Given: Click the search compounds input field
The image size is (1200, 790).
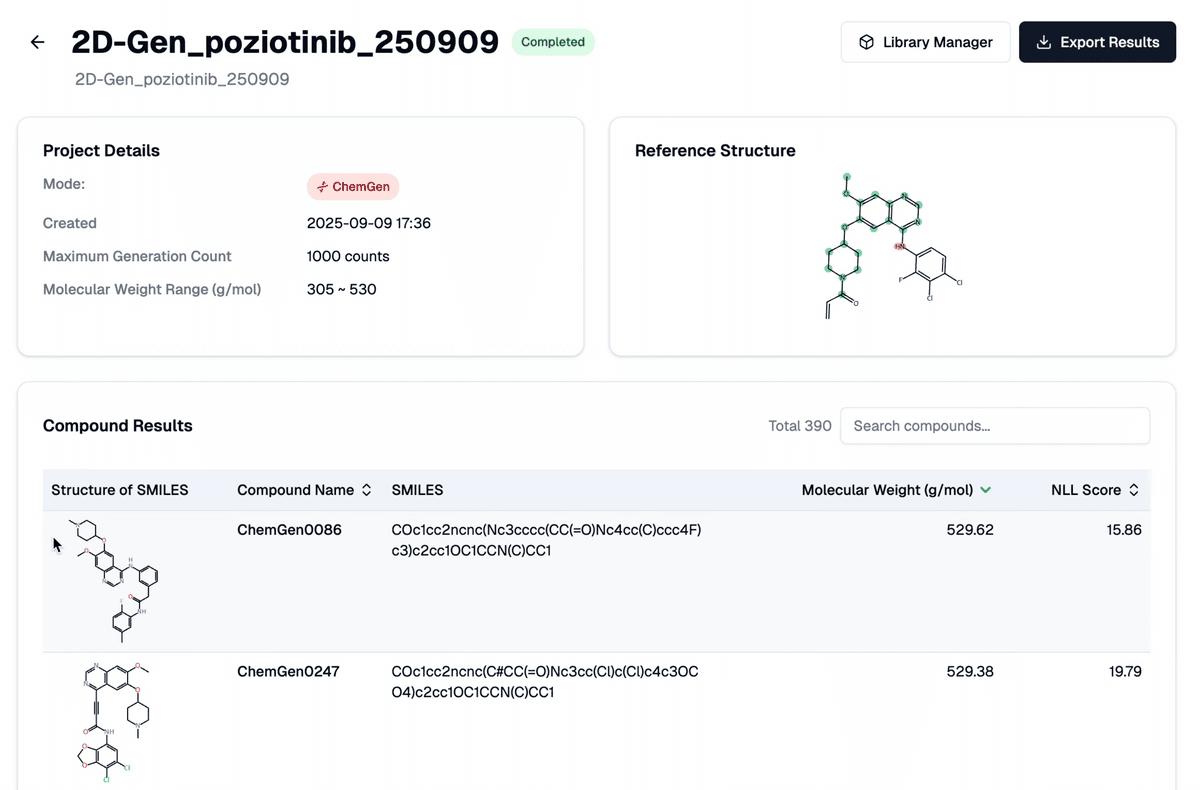Looking at the screenshot, I should coord(994,426).
